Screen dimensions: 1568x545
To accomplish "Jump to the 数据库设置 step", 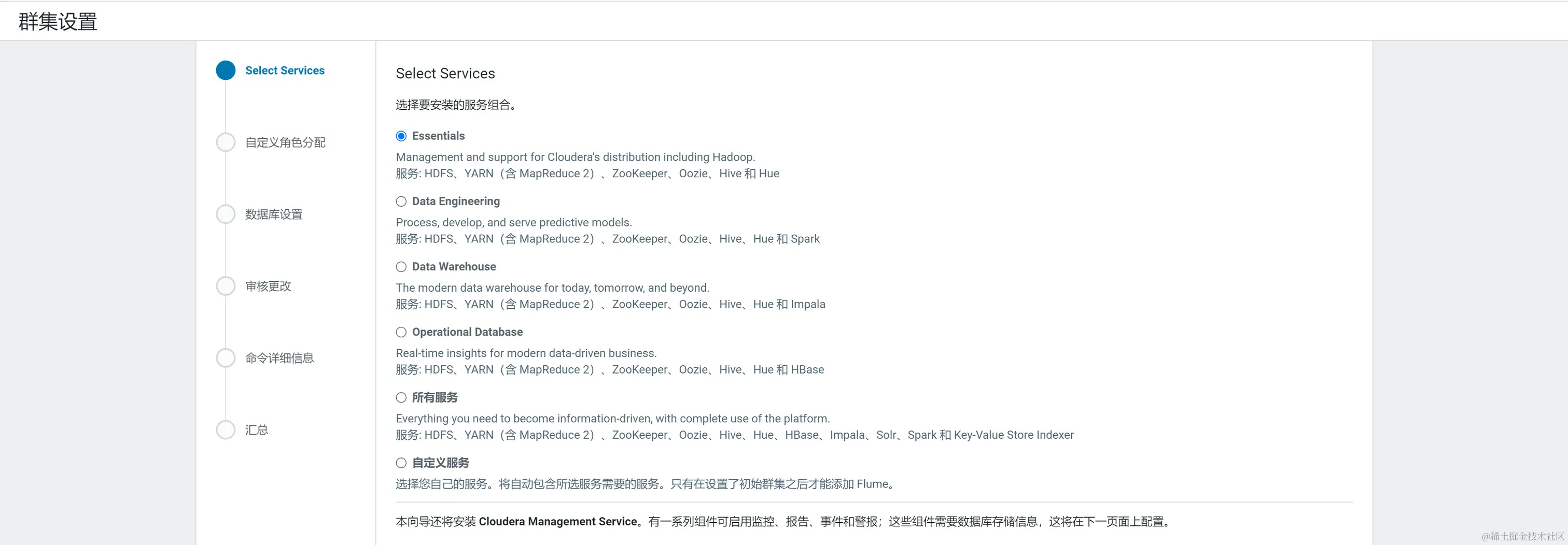I will click(x=274, y=214).
